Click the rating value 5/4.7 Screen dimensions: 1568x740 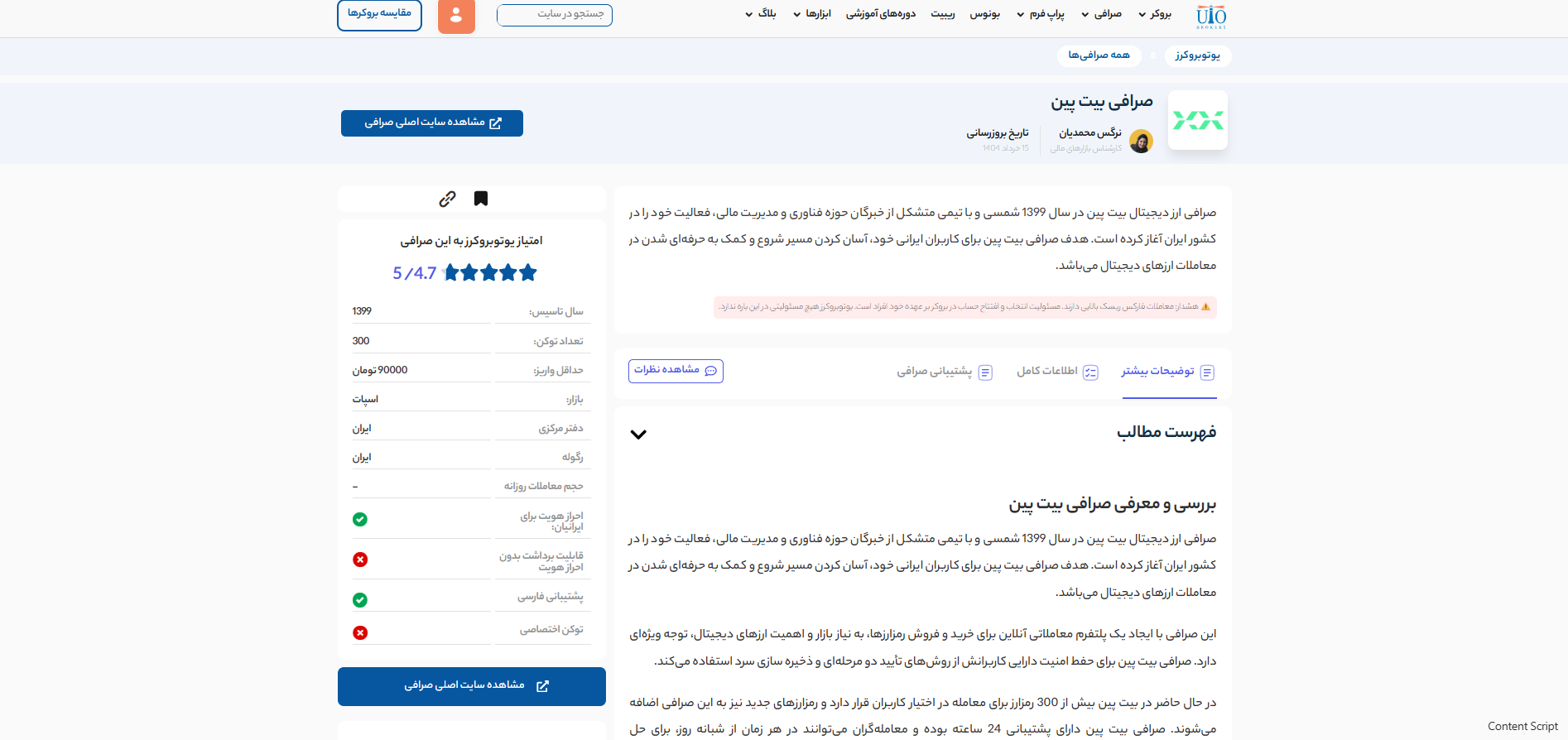pyautogui.click(x=415, y=273)
